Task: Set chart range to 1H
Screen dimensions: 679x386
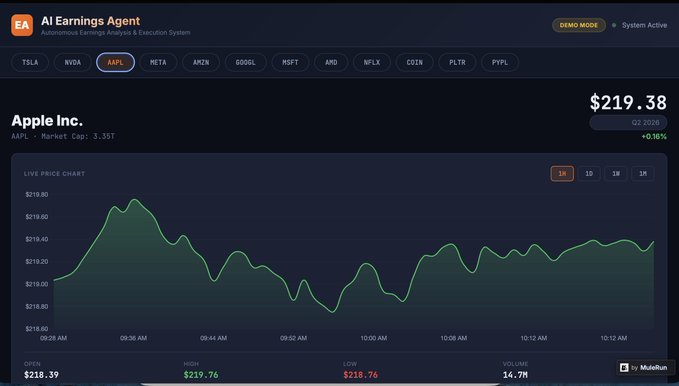Action: 562,174
